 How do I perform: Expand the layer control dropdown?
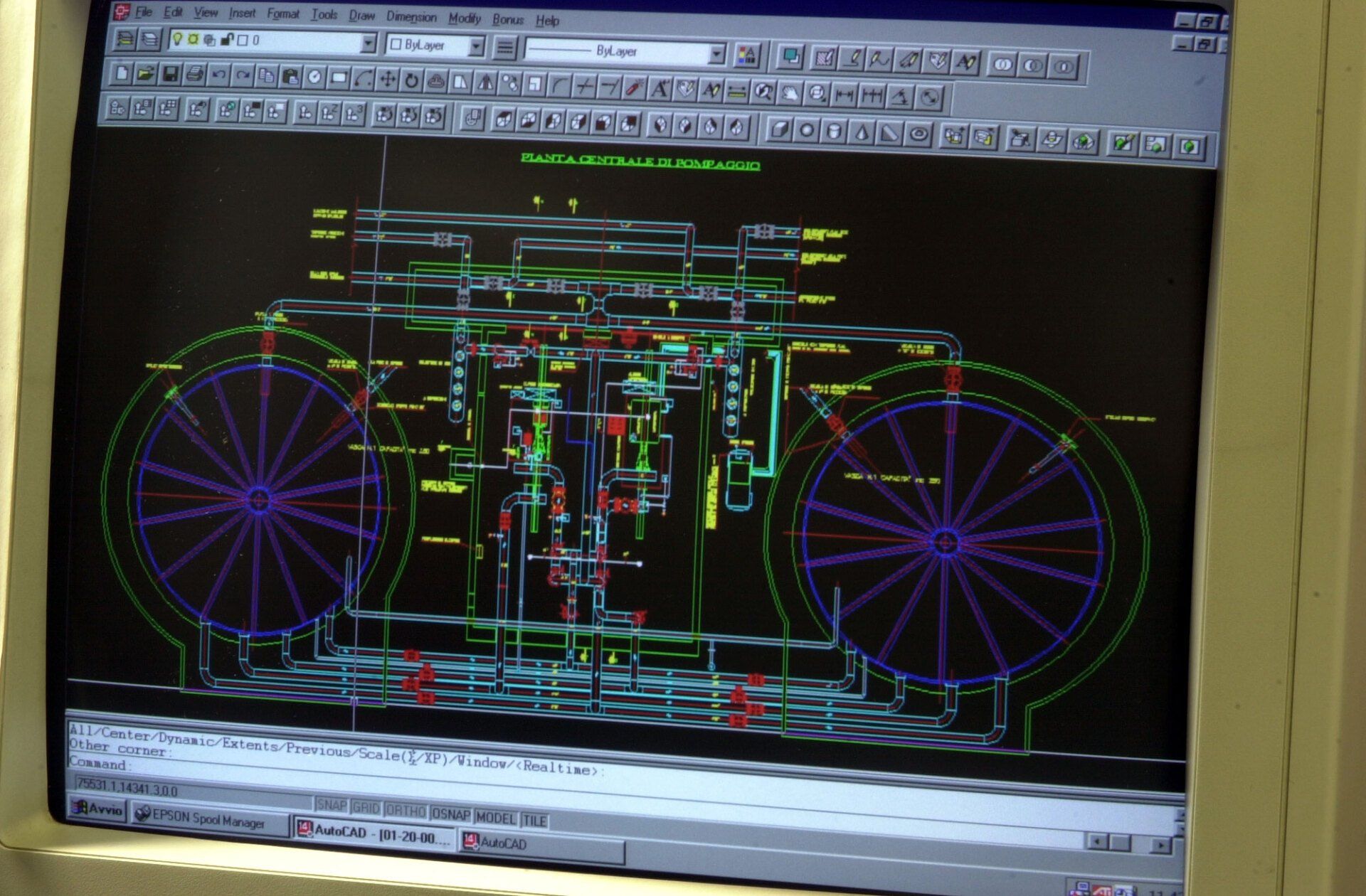(x=368, y=44)
